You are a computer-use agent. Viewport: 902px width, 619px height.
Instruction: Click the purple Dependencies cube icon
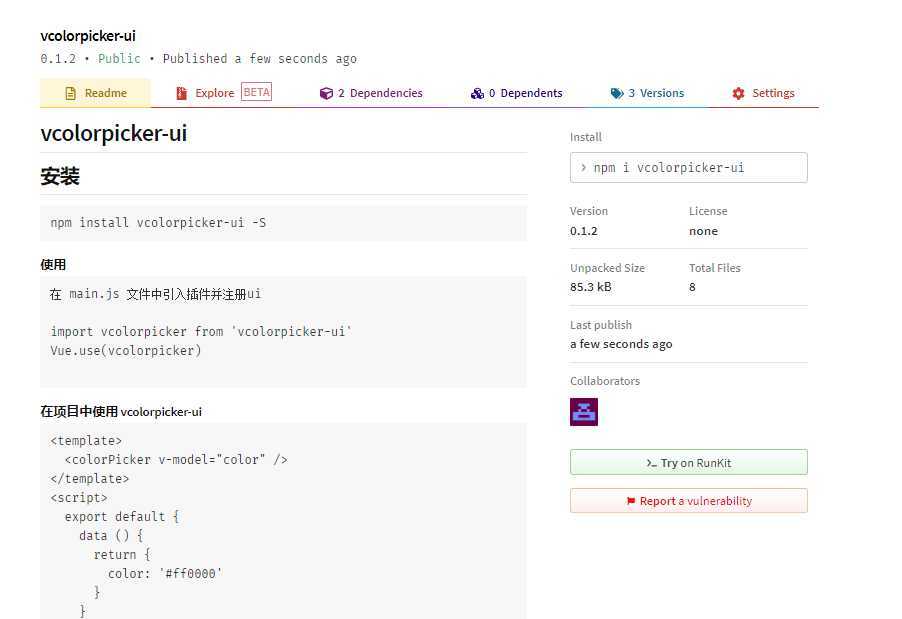pyautogui.click(x=326, y=93)
